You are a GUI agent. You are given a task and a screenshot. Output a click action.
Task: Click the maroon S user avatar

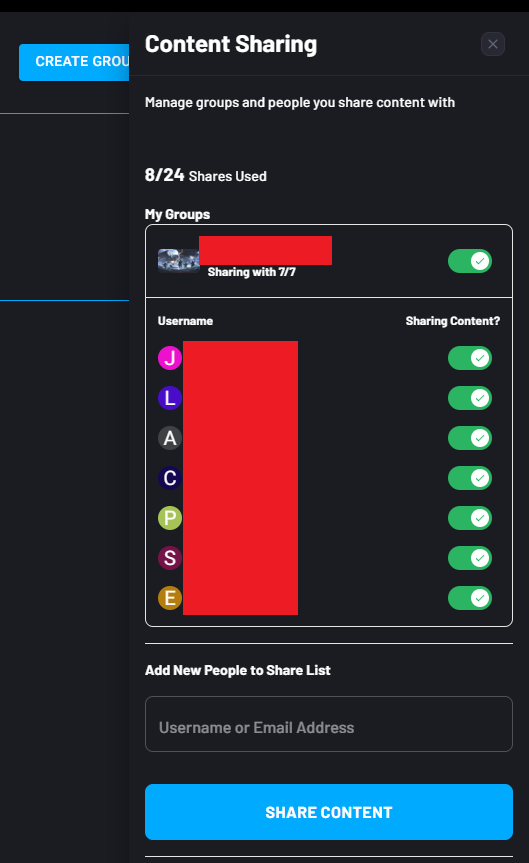(x=170, y=558)
